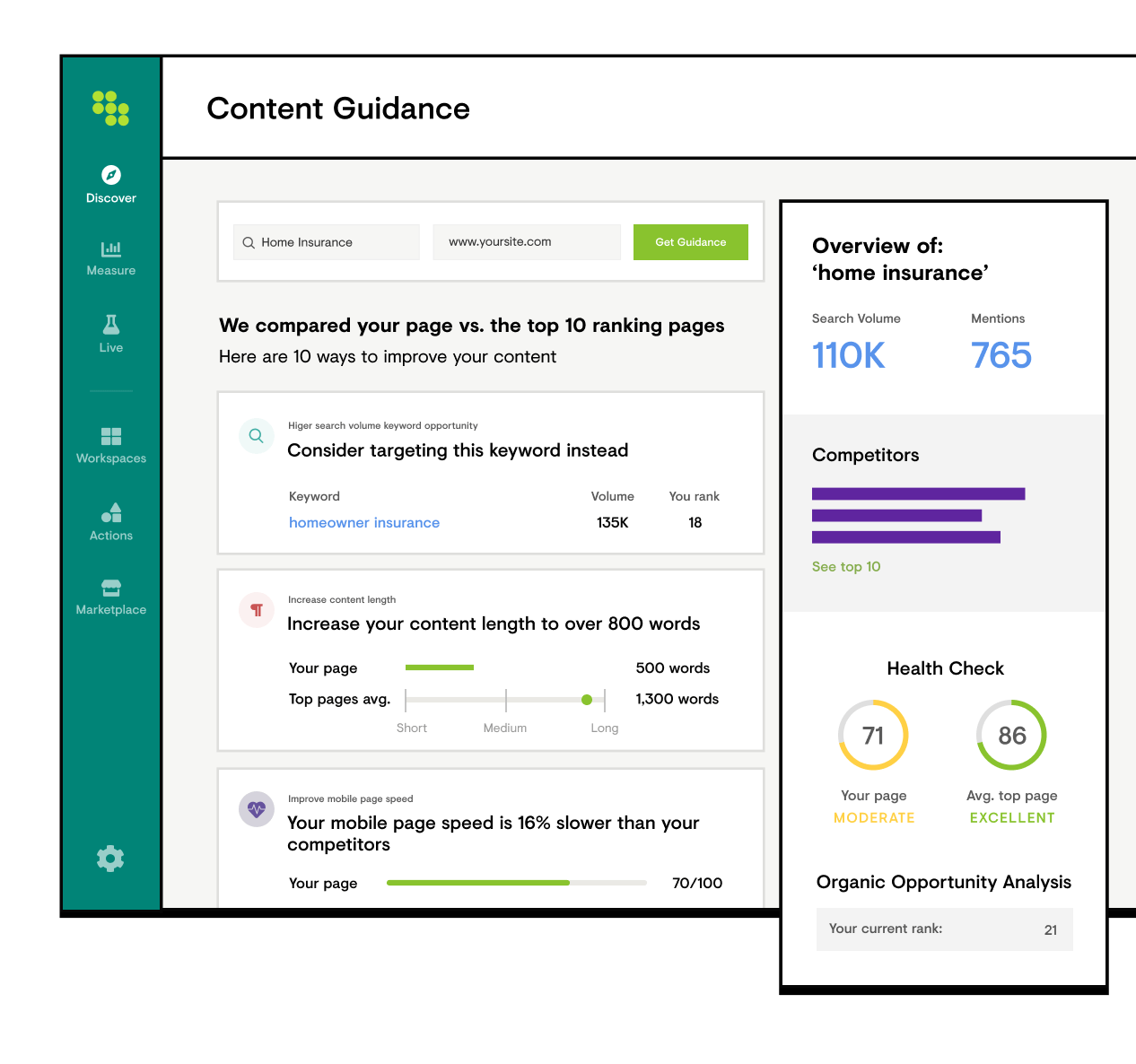
Task: Click the You rank value 18
Action: [x=695, y=523]
